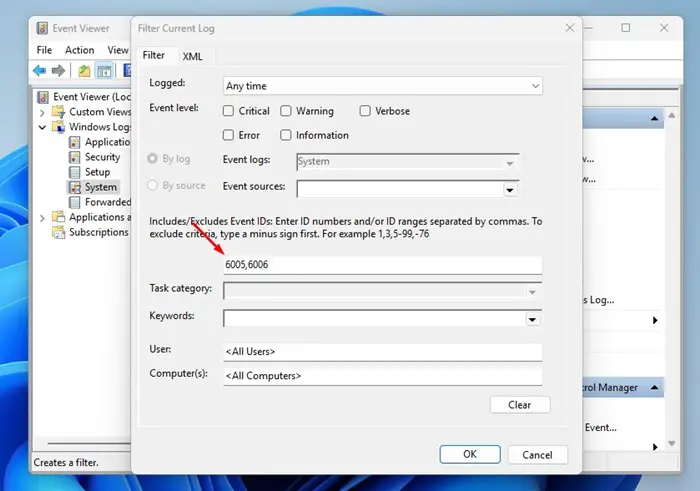
Task: Select Custom Views tree node
Action: [100, 112]
